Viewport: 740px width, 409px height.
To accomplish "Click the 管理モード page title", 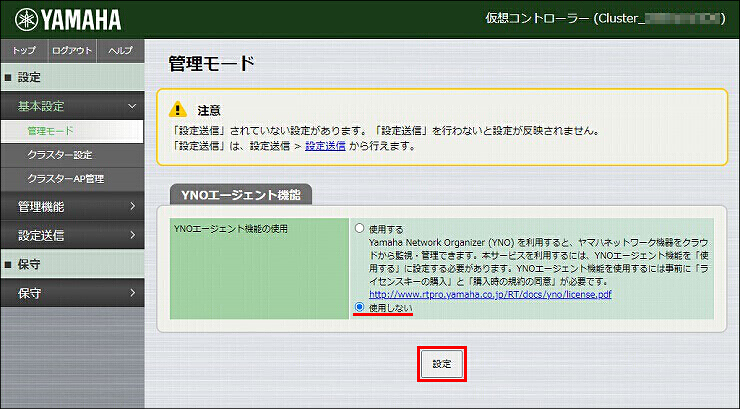I will 211,64.
